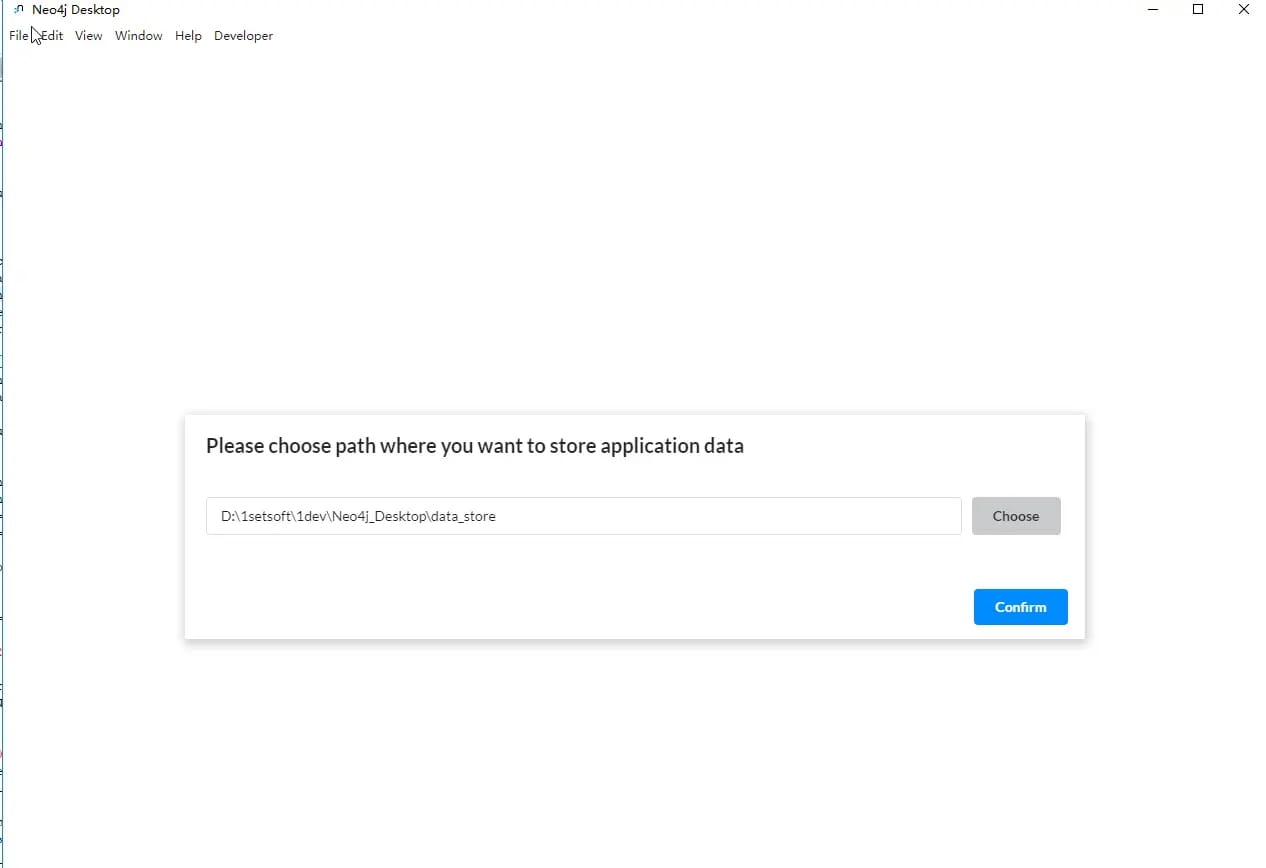Click the 'Please choose path' dialog heading

pos(475,446)
